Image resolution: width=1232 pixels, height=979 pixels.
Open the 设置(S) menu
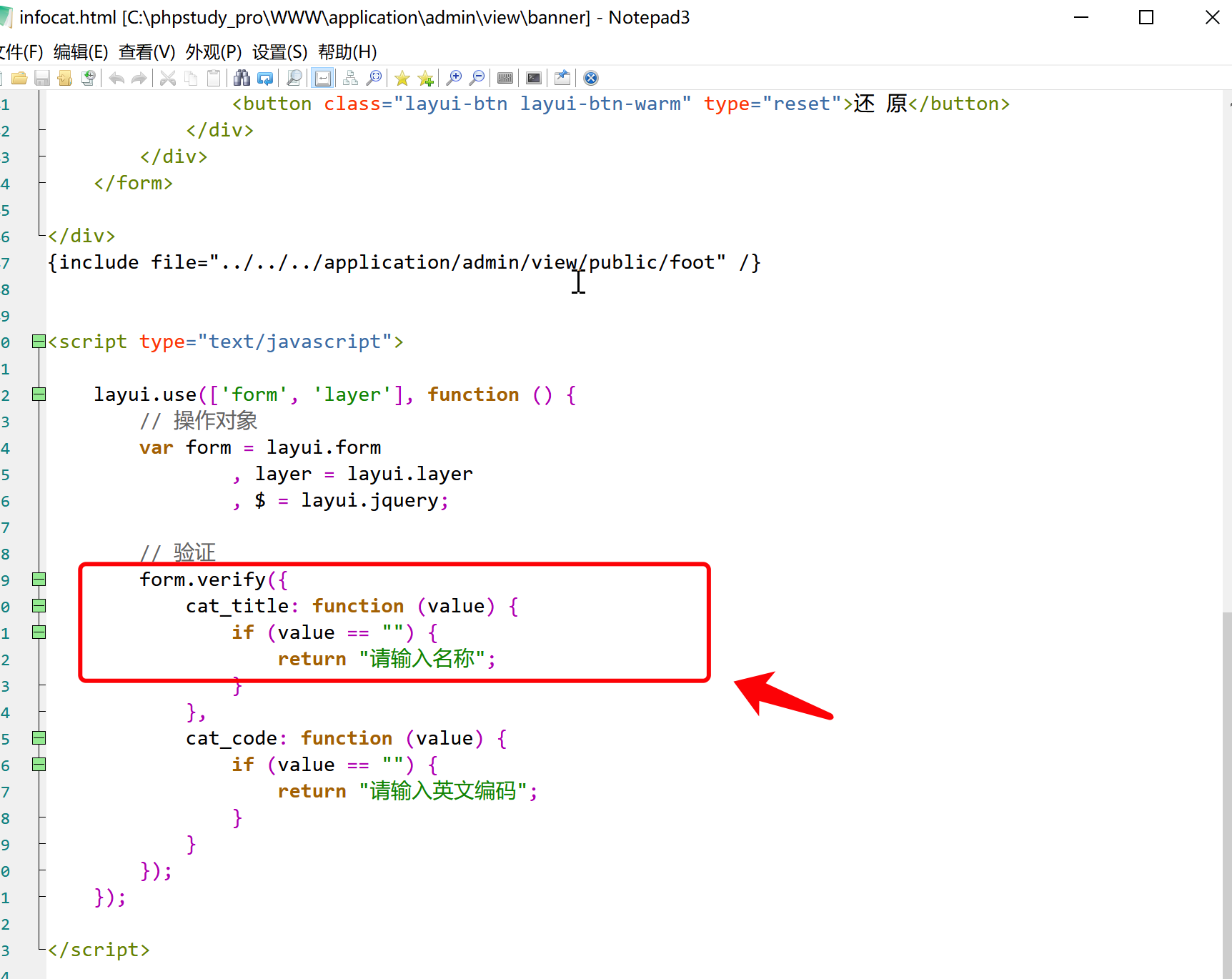point(280,52)
